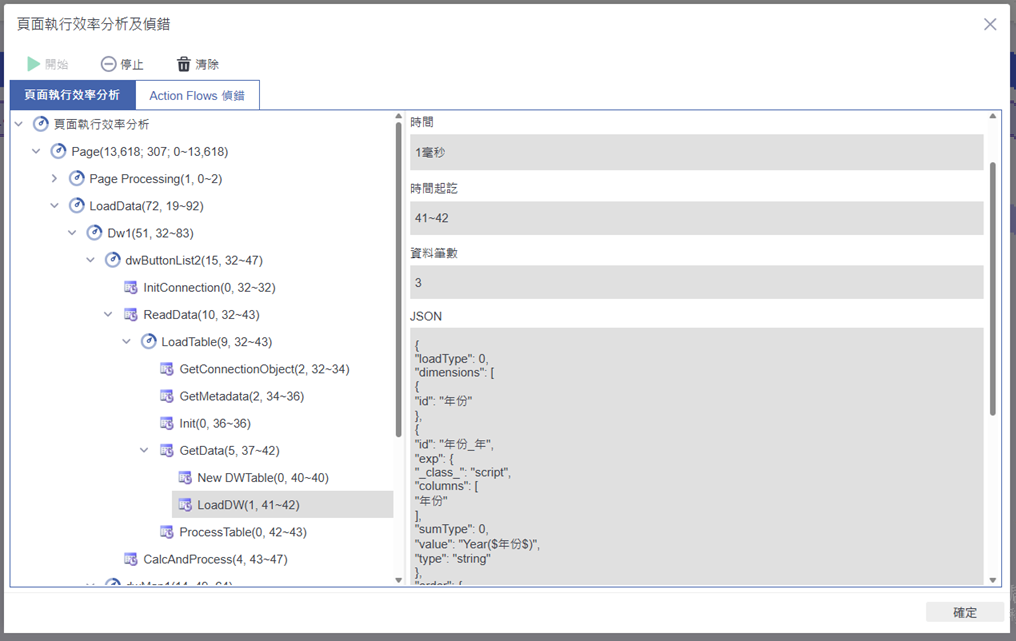Click the timer icon next to LoadData

coord(77,206)
